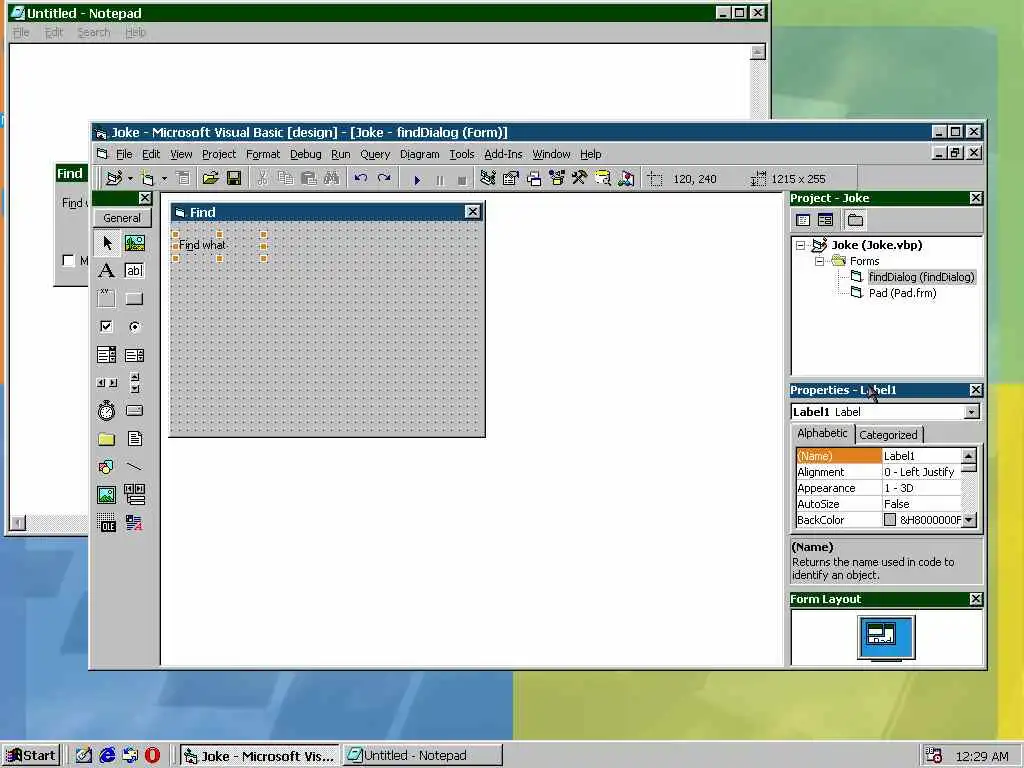The height and width of the screenshot is (768, 1024).
Task: Open the Form Layout Window toolbar icon
Action: click(x=534, y=178)
